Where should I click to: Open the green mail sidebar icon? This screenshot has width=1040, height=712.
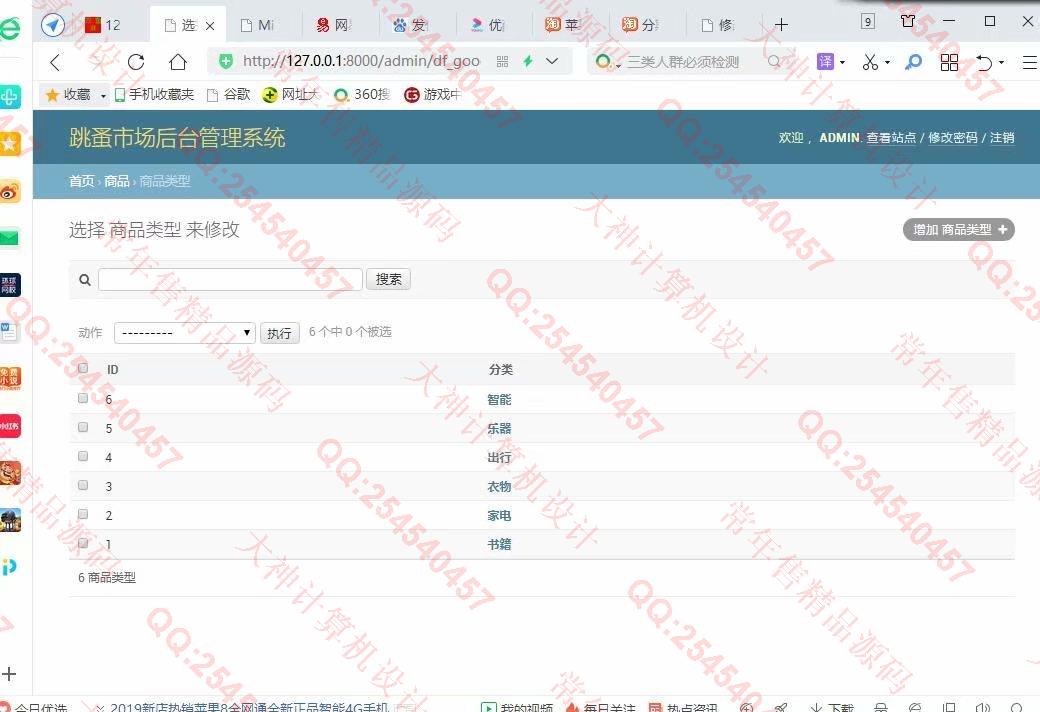pos(10,238)
